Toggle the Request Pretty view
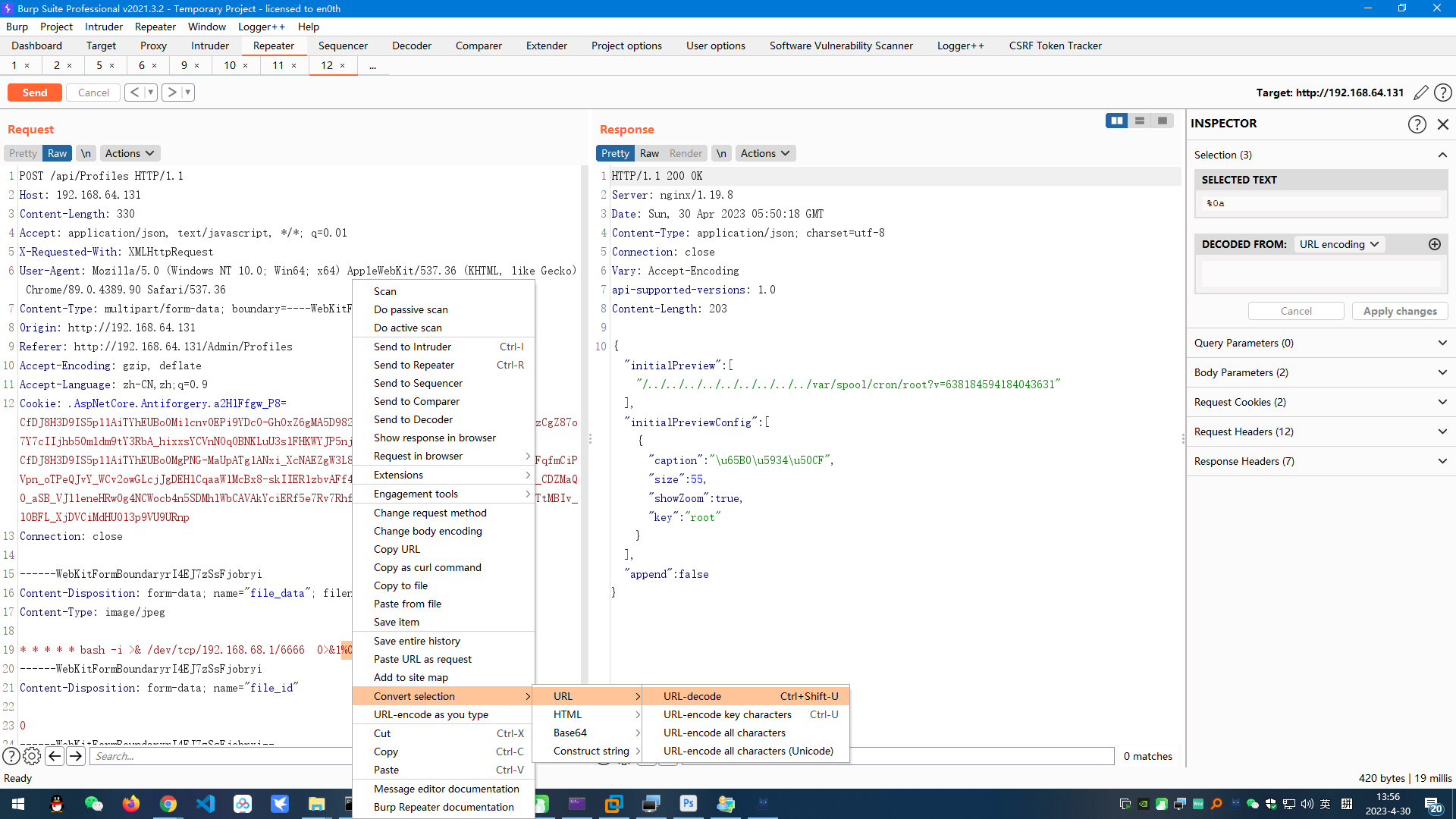This screenshot has height=819, width=1456. pyautogui.click(x=23, y=153)
